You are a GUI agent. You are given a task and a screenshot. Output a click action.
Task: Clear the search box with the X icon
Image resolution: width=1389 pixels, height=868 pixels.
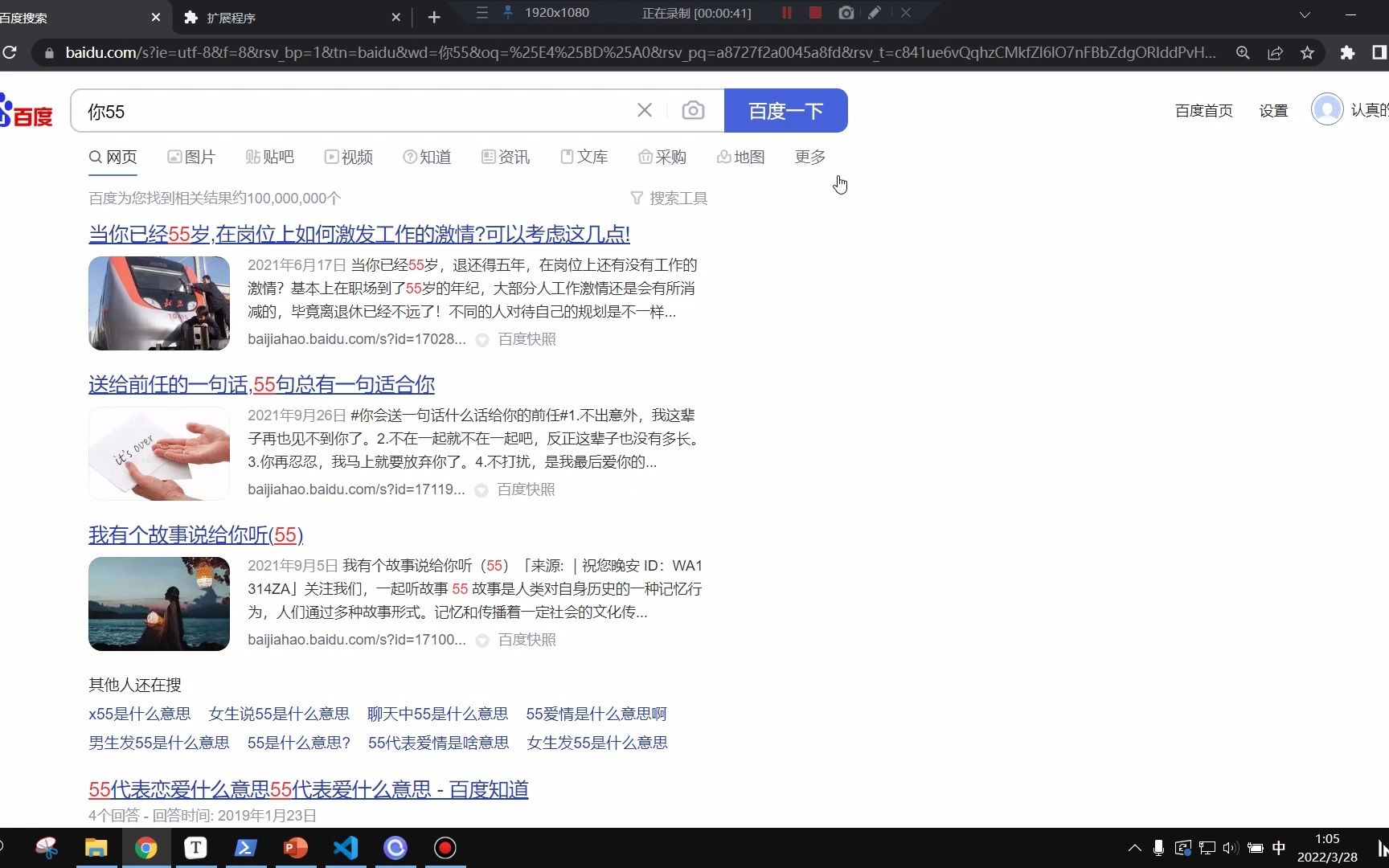click(x=645, y=110)
